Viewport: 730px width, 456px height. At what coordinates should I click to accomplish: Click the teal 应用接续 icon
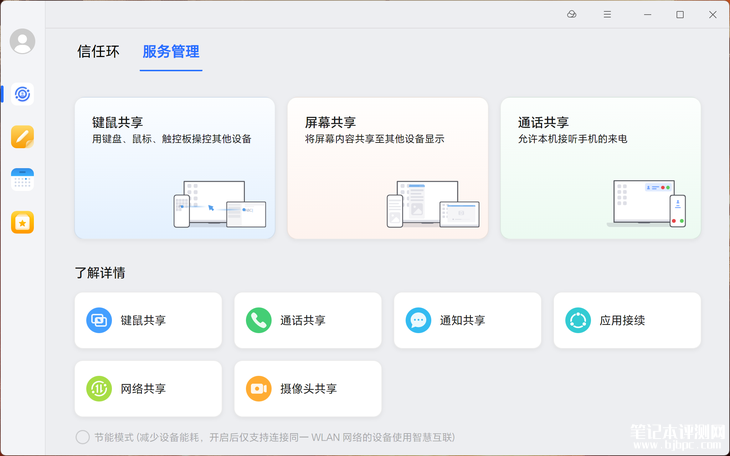click(x=578, y=320)
